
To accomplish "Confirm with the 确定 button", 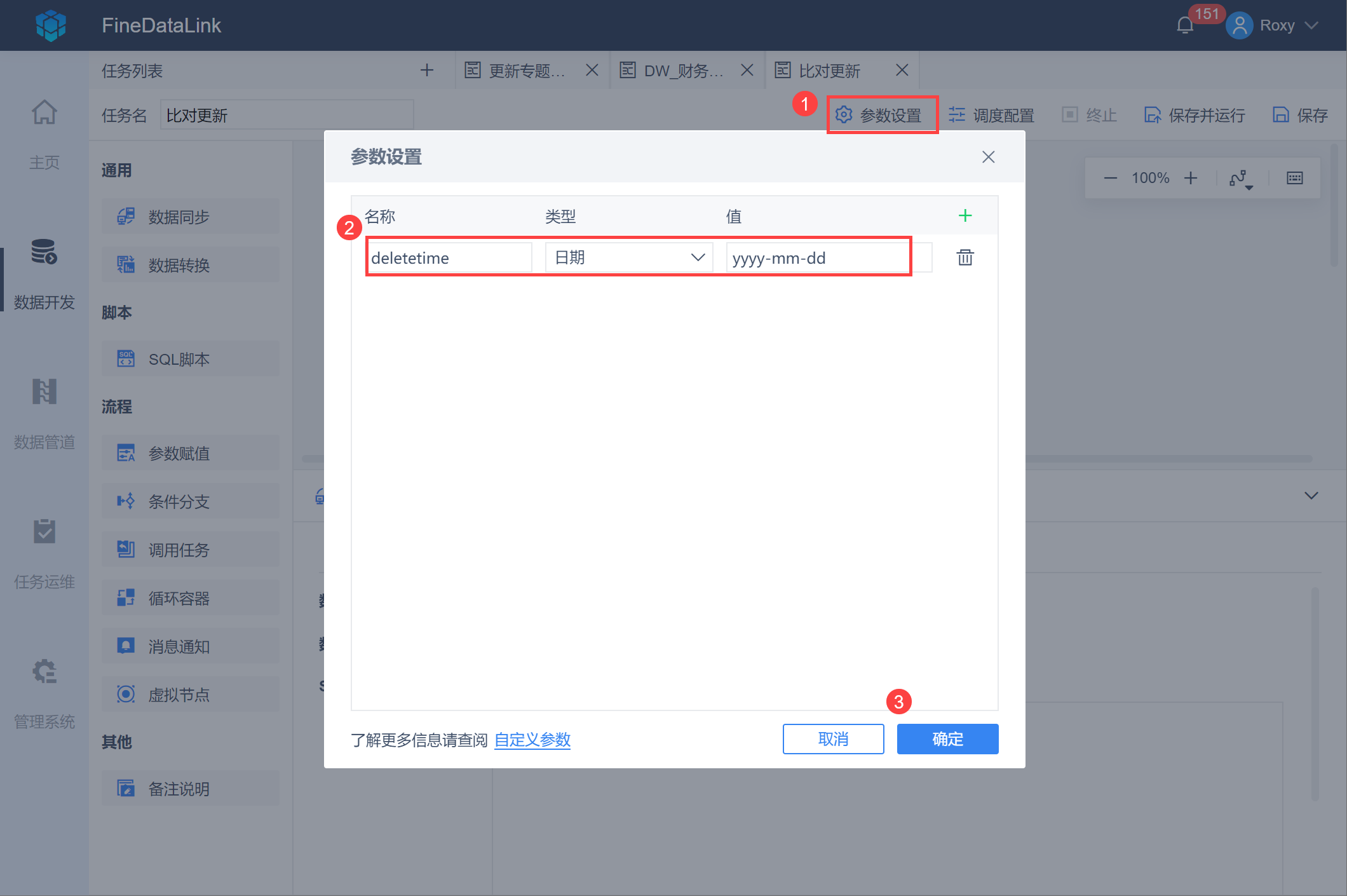I will click(947, 739).
